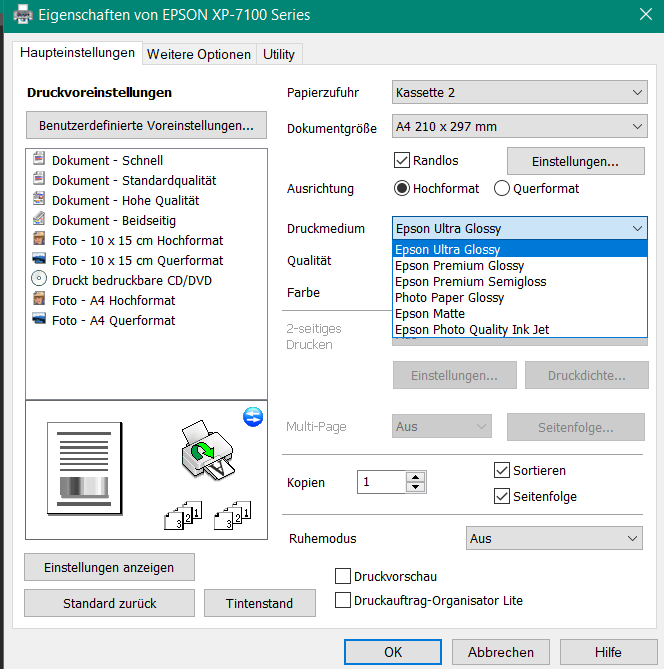Click the Foto - A4 Querformat preset icon
The image size is (664, 669).
pyautogui.click(x=39, y=319)
